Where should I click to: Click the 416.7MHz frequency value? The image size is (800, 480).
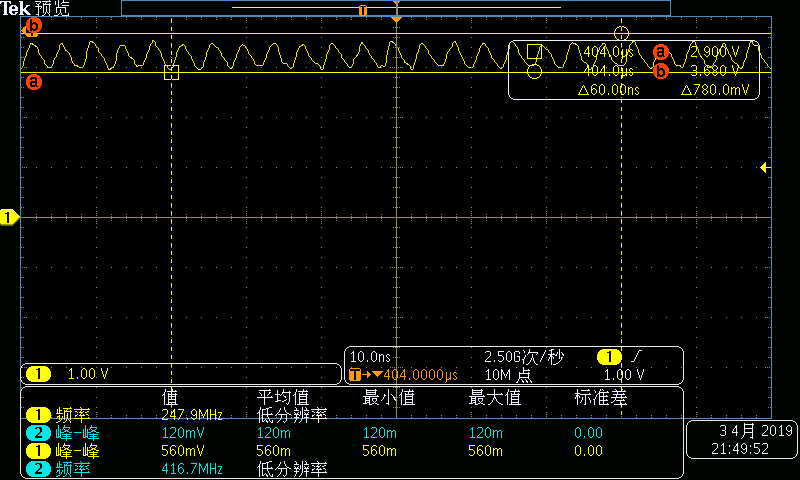point(192,469)
